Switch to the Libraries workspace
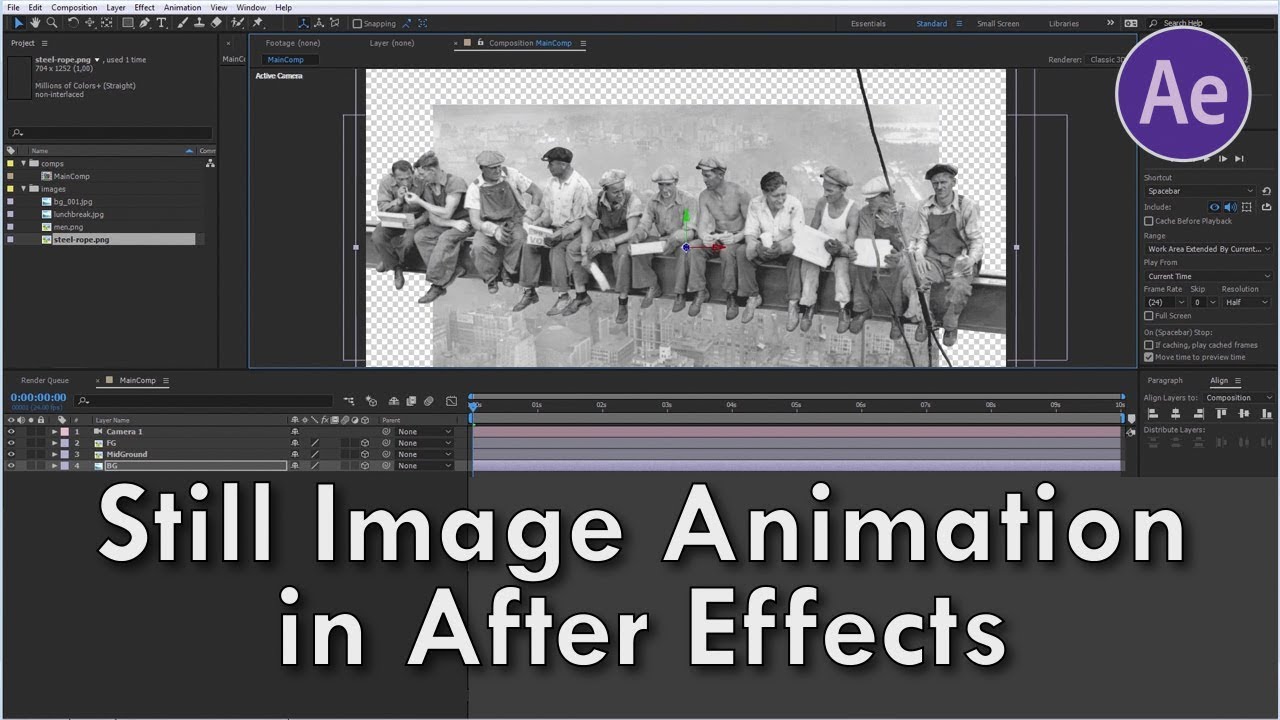The height and width of the screenshot is (720, 1280). [1064, 24]
